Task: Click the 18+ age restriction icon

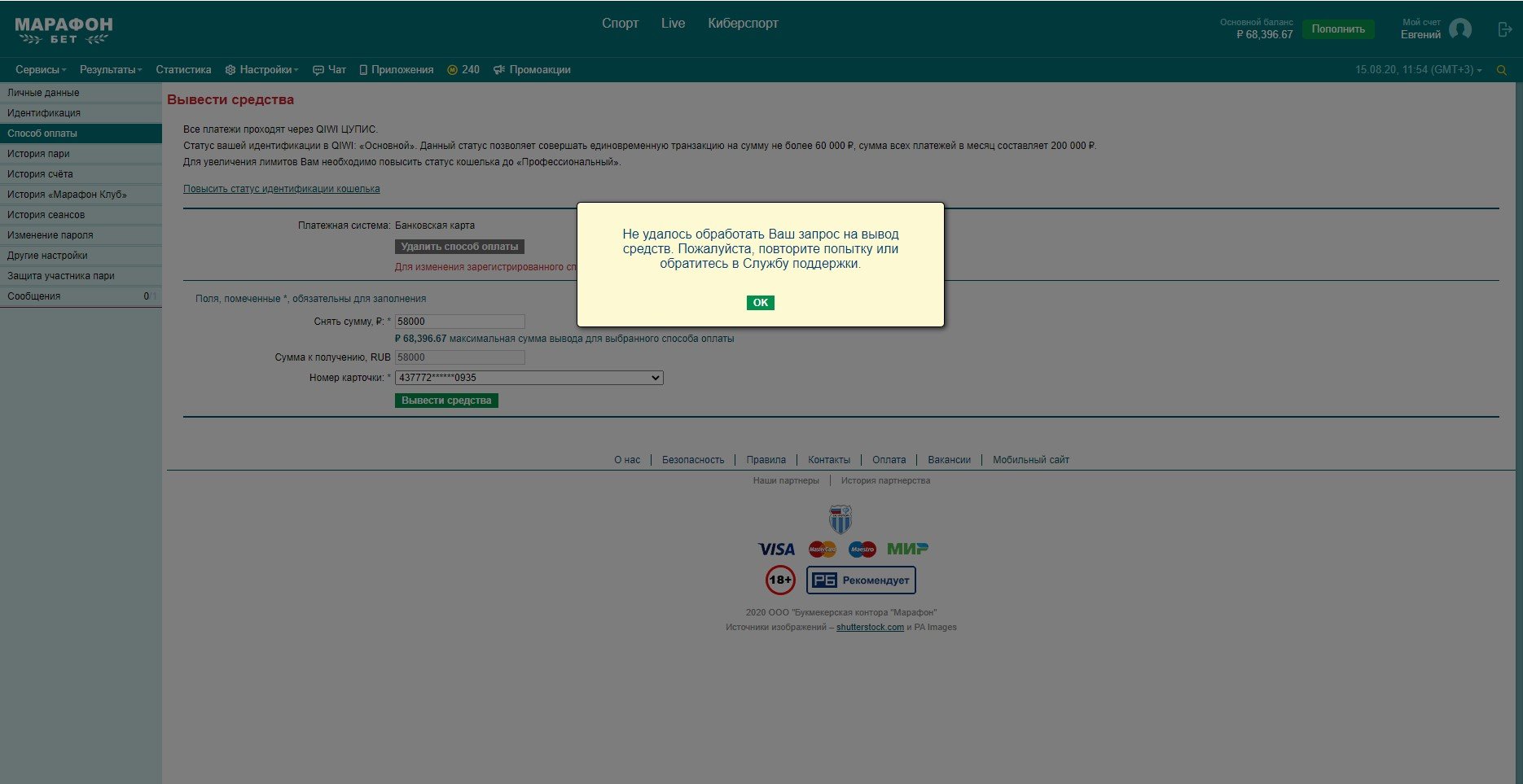Action: (x=779, y=580)
